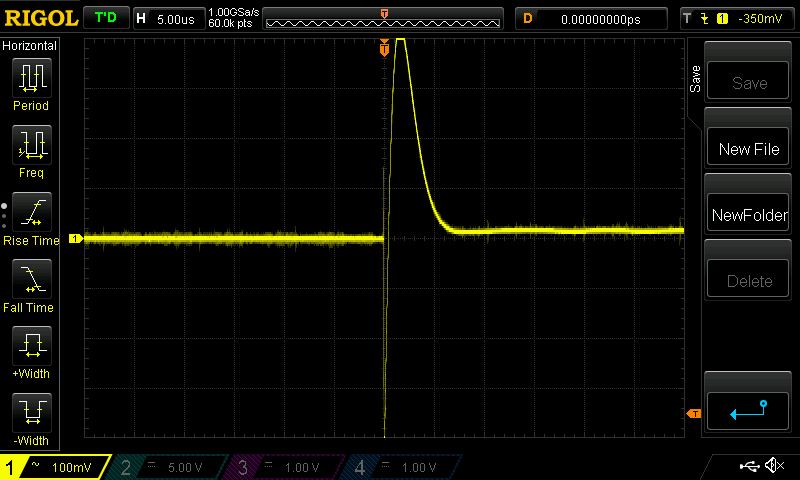Click the vertical Save menu tab label
Image resolution: width=800 pixels, height=480 pixels.
point(695,79)
